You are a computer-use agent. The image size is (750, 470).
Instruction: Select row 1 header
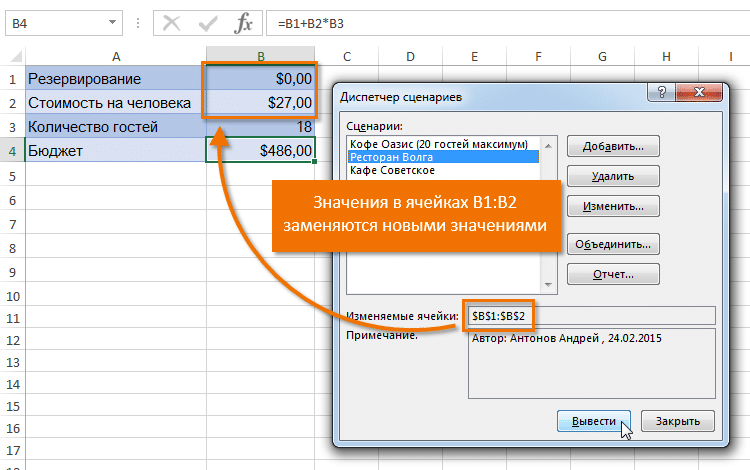(12, 78)
